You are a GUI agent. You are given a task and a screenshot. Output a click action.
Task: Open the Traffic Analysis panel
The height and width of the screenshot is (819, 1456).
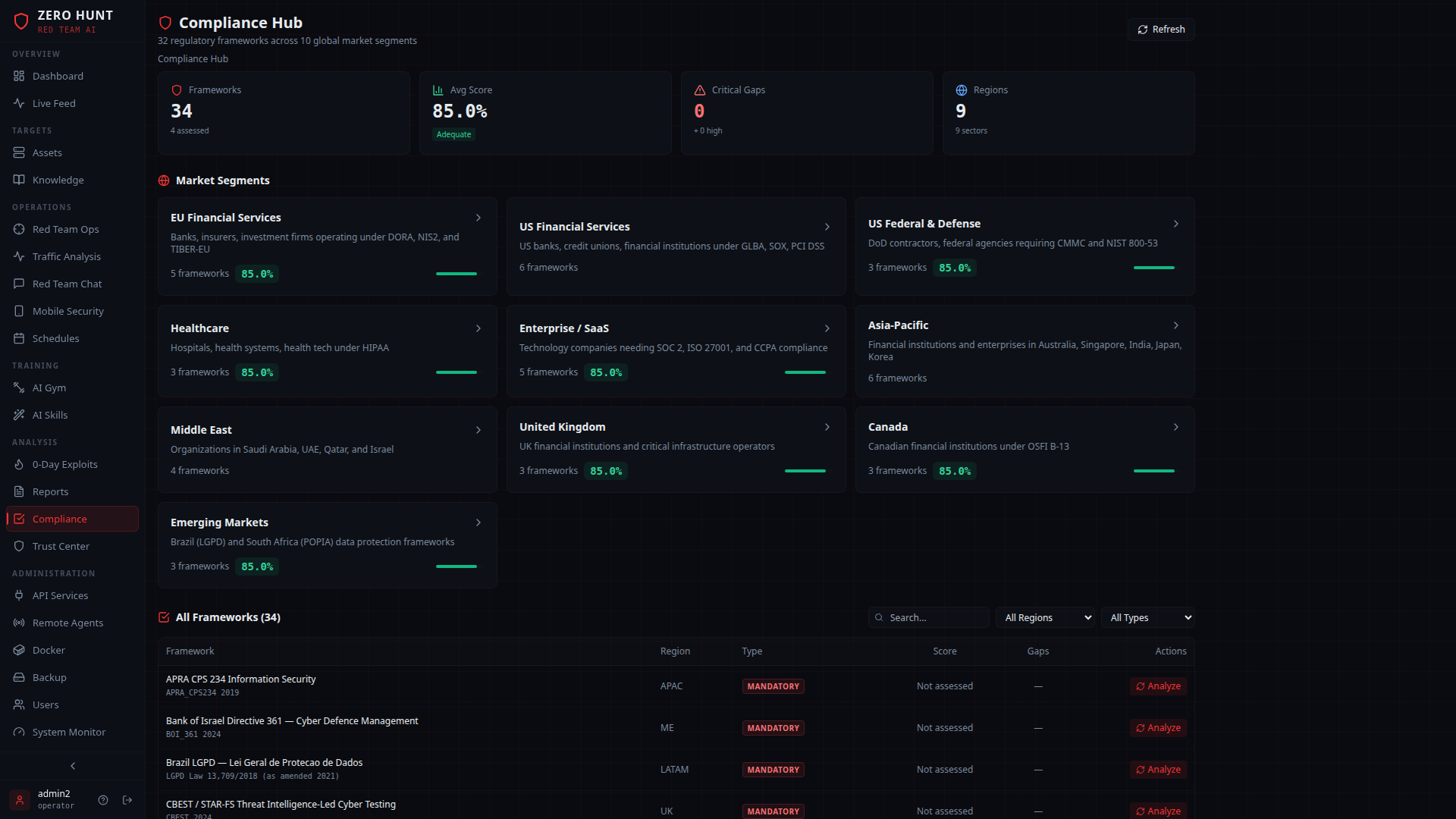click(x=66, y=256)
